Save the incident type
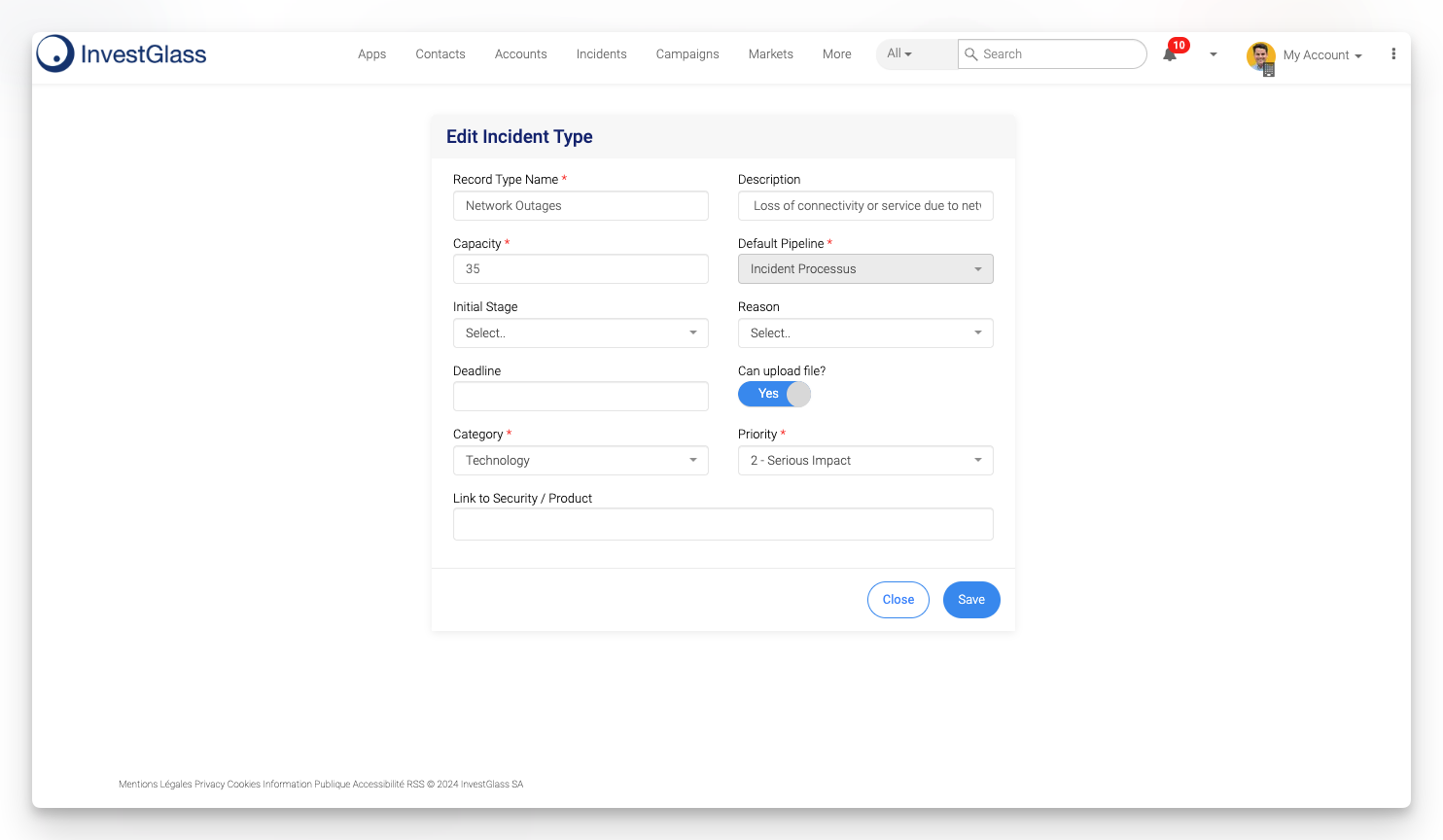 pos(970,600)
